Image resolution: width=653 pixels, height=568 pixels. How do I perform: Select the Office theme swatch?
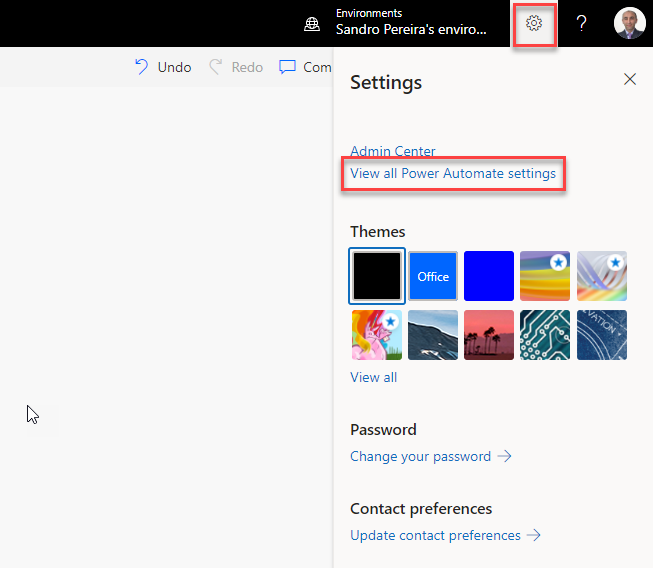coord(433,276)
